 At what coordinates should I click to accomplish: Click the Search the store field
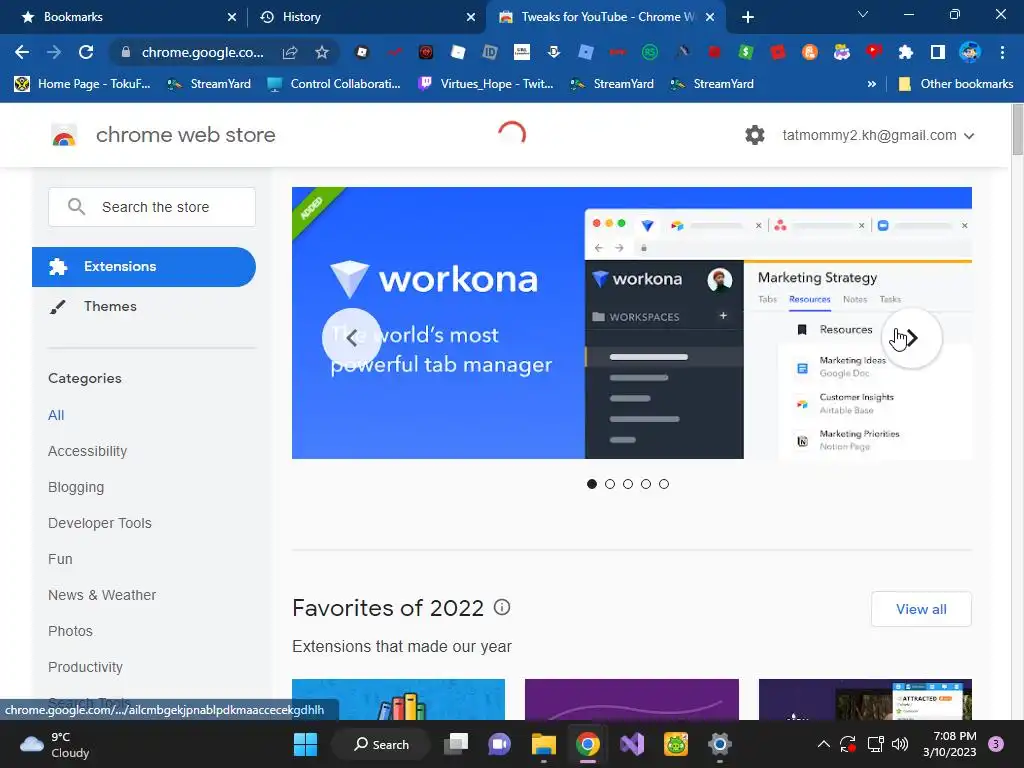click(x=152, y=207)
